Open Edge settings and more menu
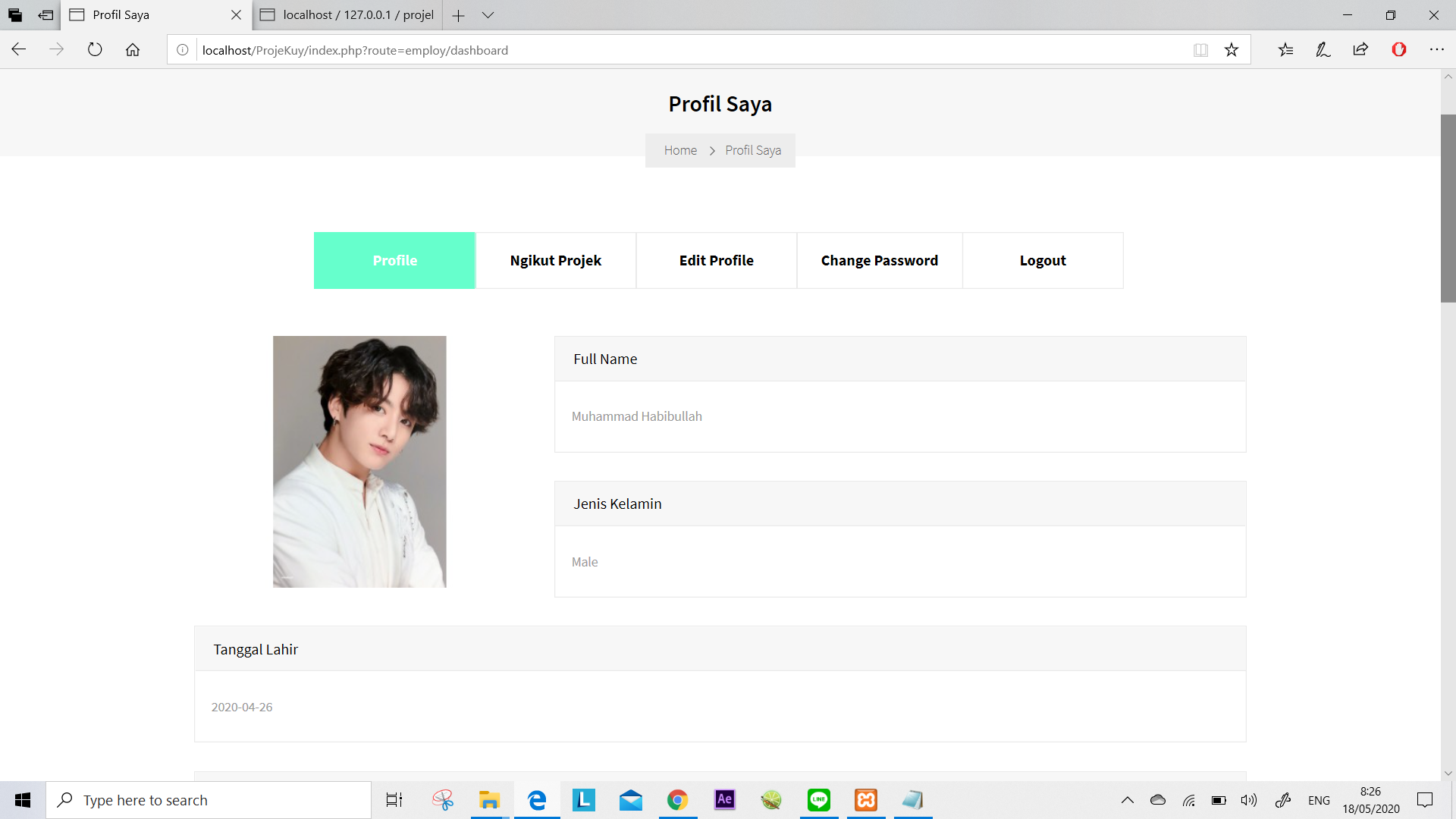1456x819 pixels. [1437, 50]
